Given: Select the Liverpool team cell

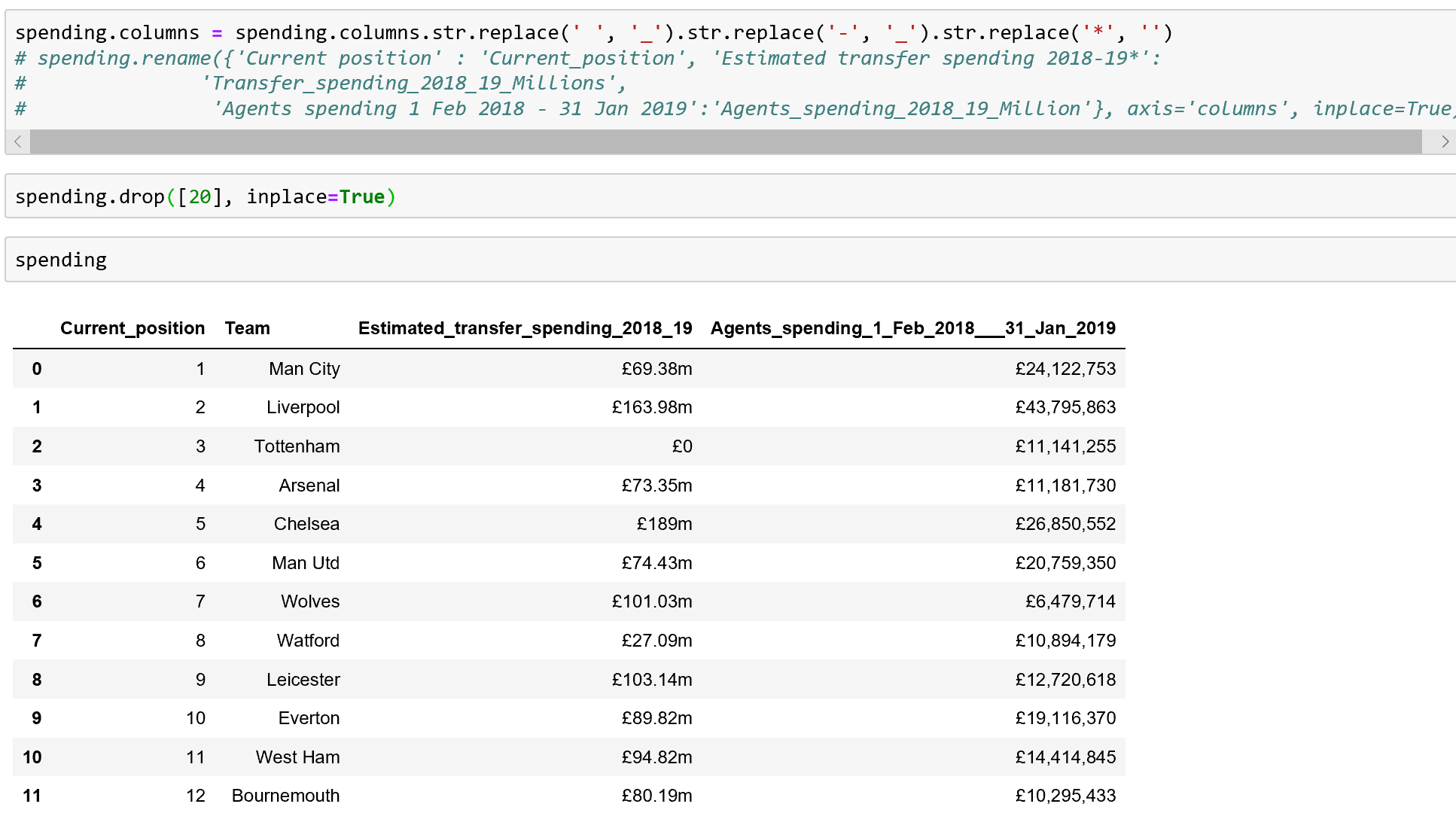Looking at the screenshot, I should coord(303,407).
